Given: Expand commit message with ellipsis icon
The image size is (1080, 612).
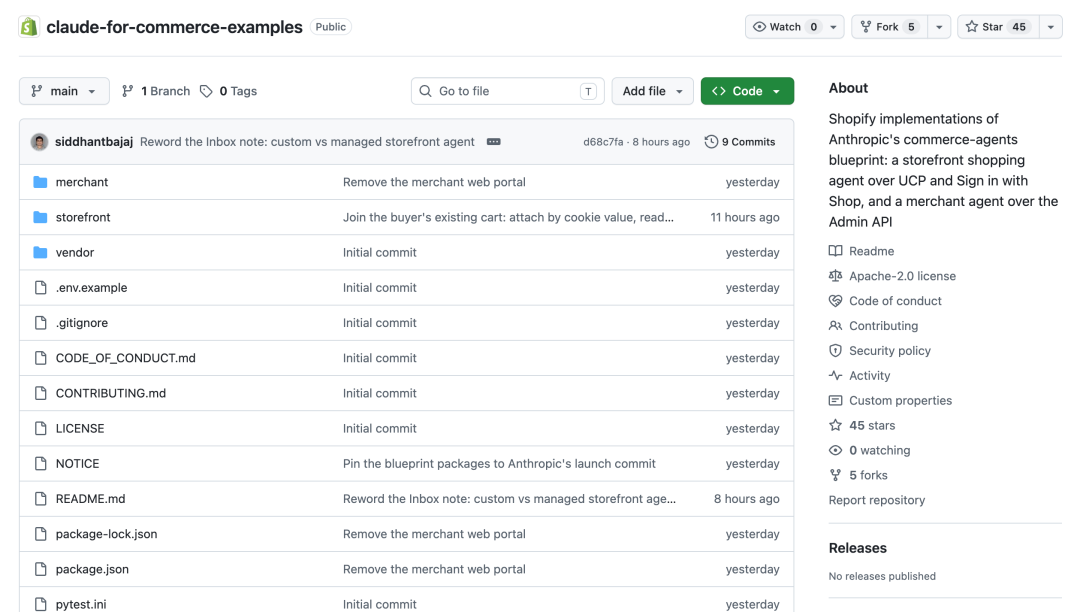Looking at the screenshot, I should (x=494, y=141).
